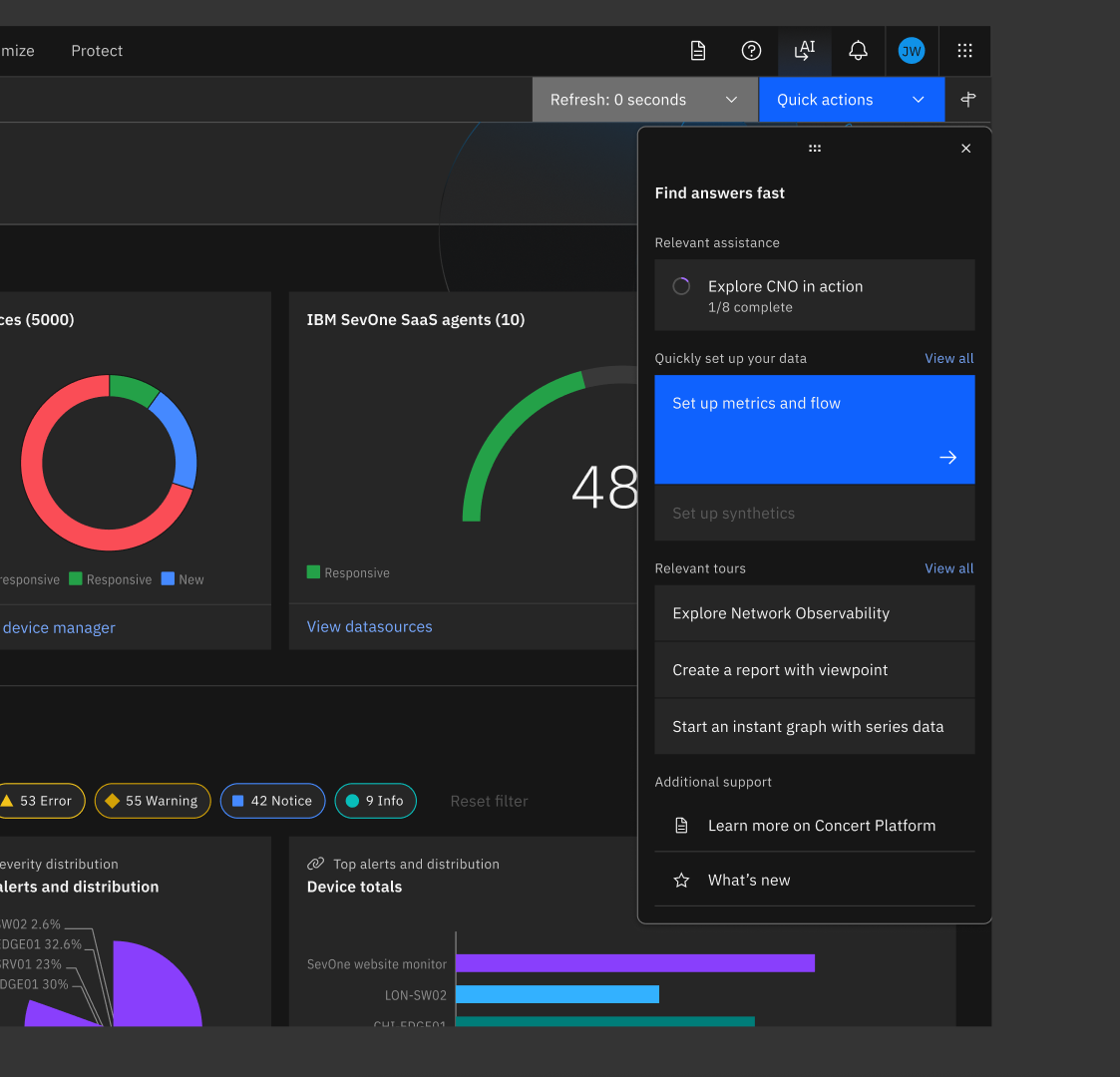Select Explore Network Observability tour

pyautogui.click(x=814, y=613)
